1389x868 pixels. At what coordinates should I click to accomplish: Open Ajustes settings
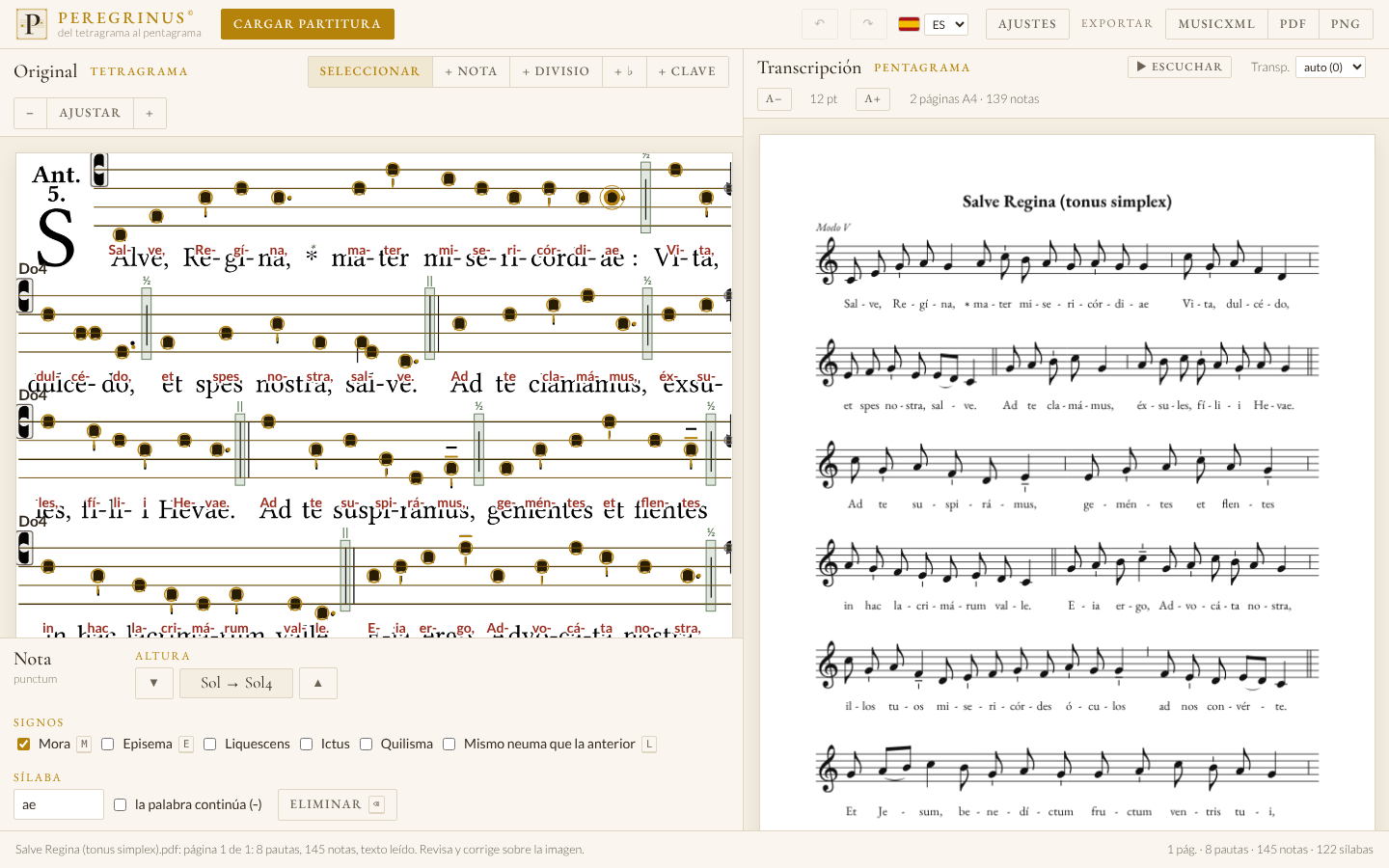tap(1027, 24)
